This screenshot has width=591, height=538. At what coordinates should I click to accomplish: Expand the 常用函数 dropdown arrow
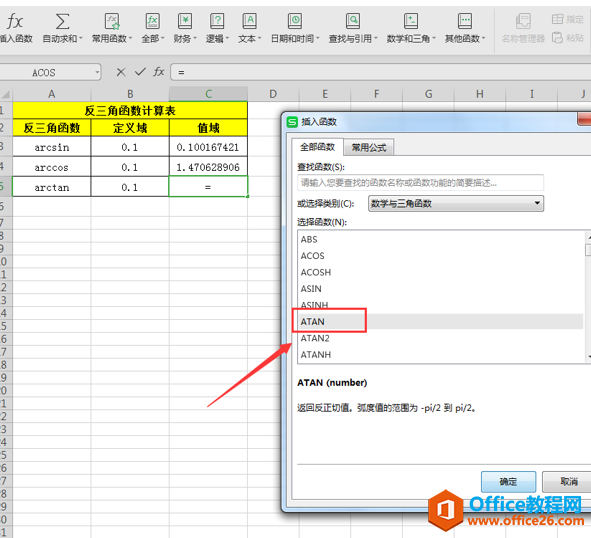tap(130, 38)
